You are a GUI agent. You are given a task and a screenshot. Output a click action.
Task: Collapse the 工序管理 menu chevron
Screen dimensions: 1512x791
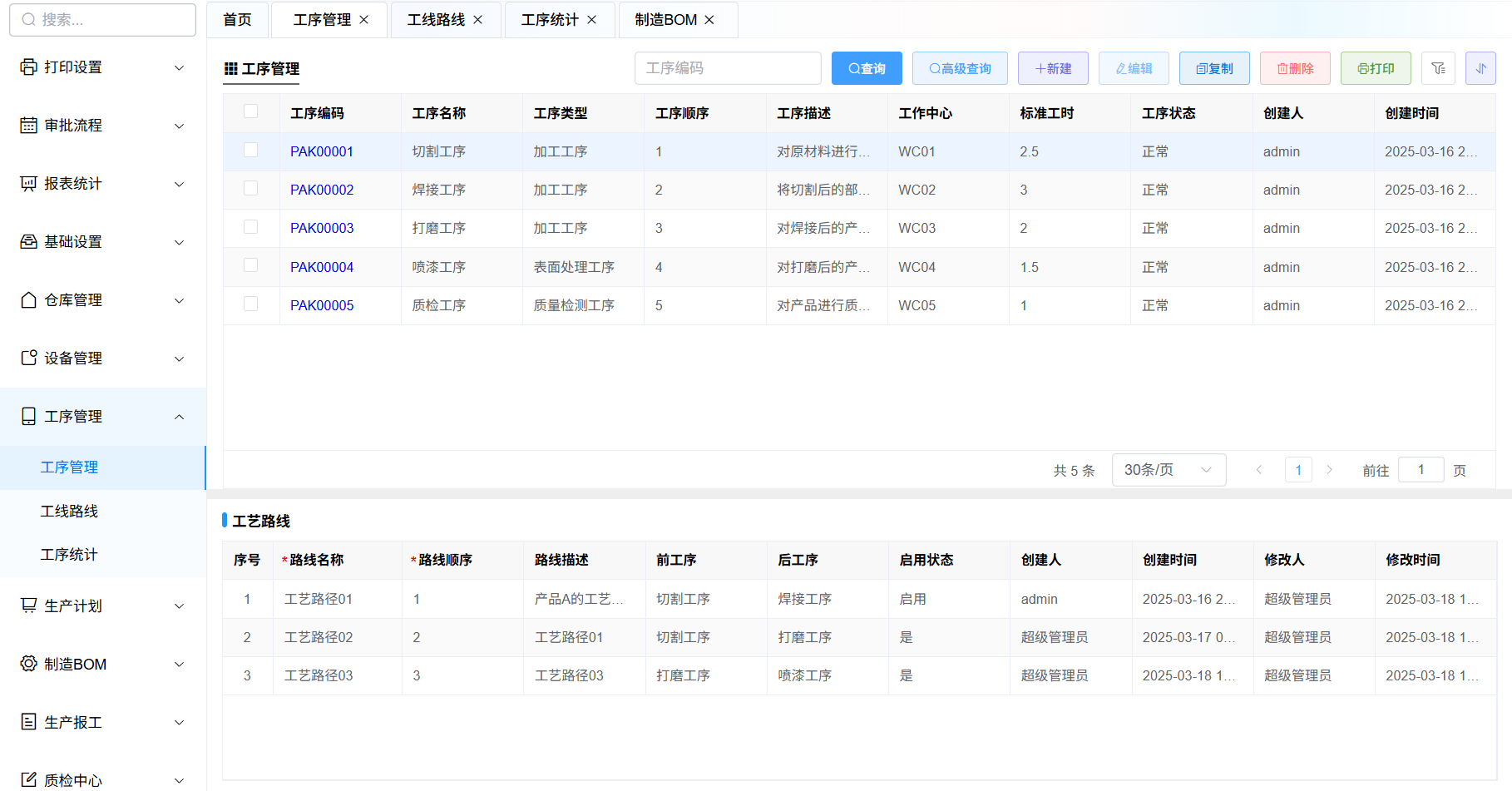pyautogui.click(x=179, y=417)
